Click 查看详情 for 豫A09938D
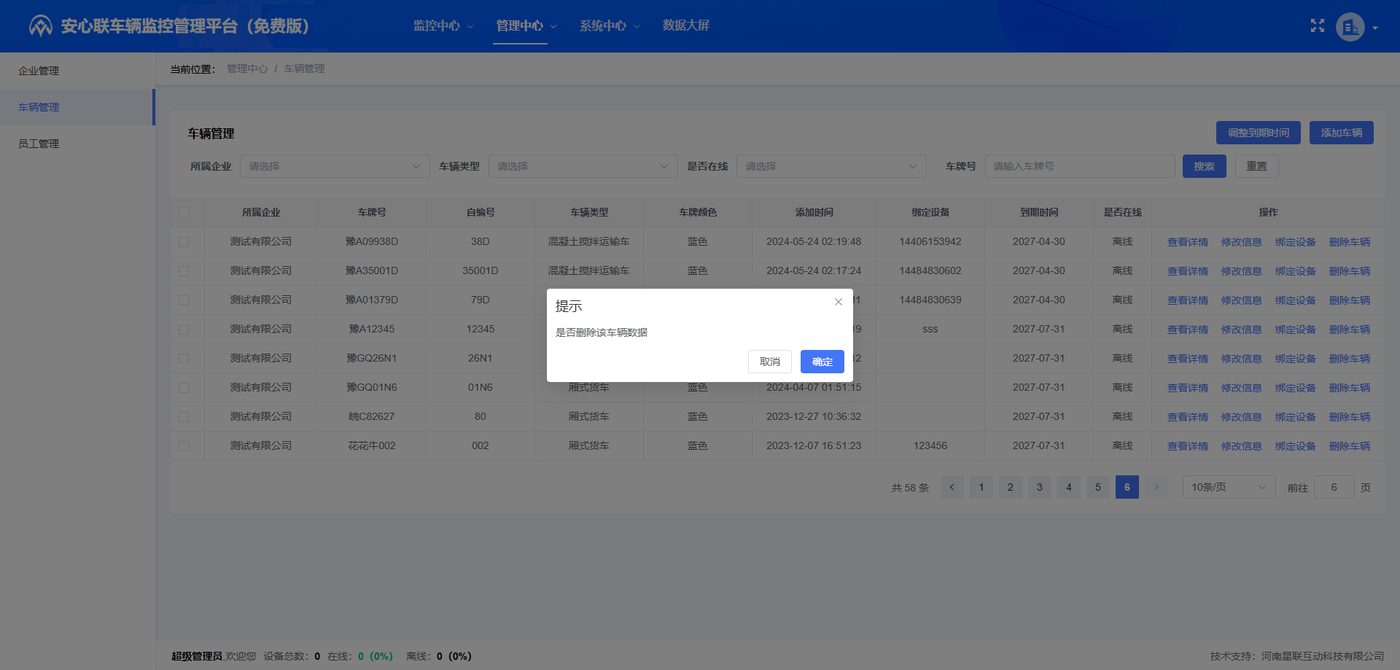1400x670 pixels. (x=1187, y=242)
